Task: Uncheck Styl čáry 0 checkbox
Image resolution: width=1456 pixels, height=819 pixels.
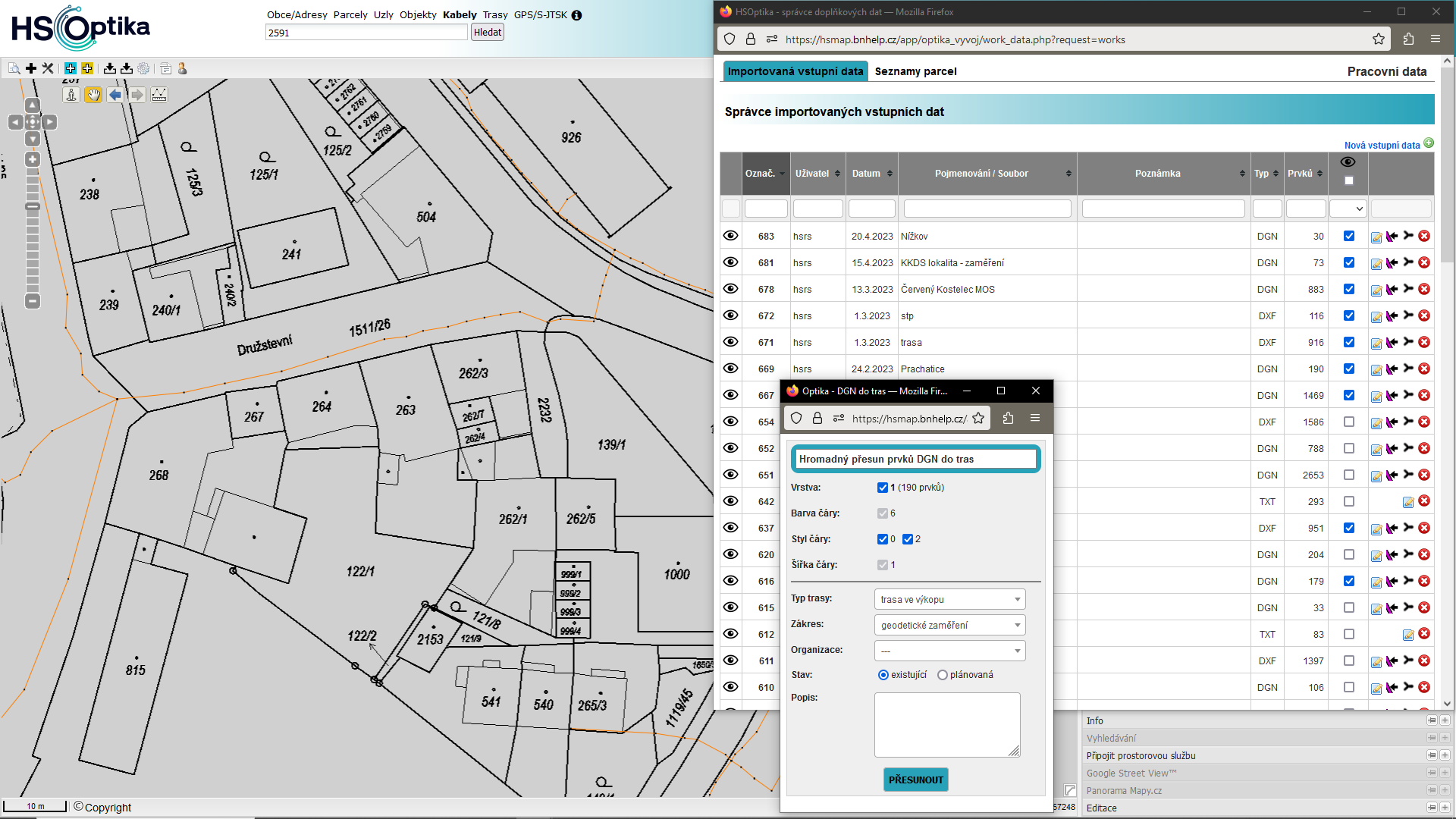Action: tap(883, 539)
